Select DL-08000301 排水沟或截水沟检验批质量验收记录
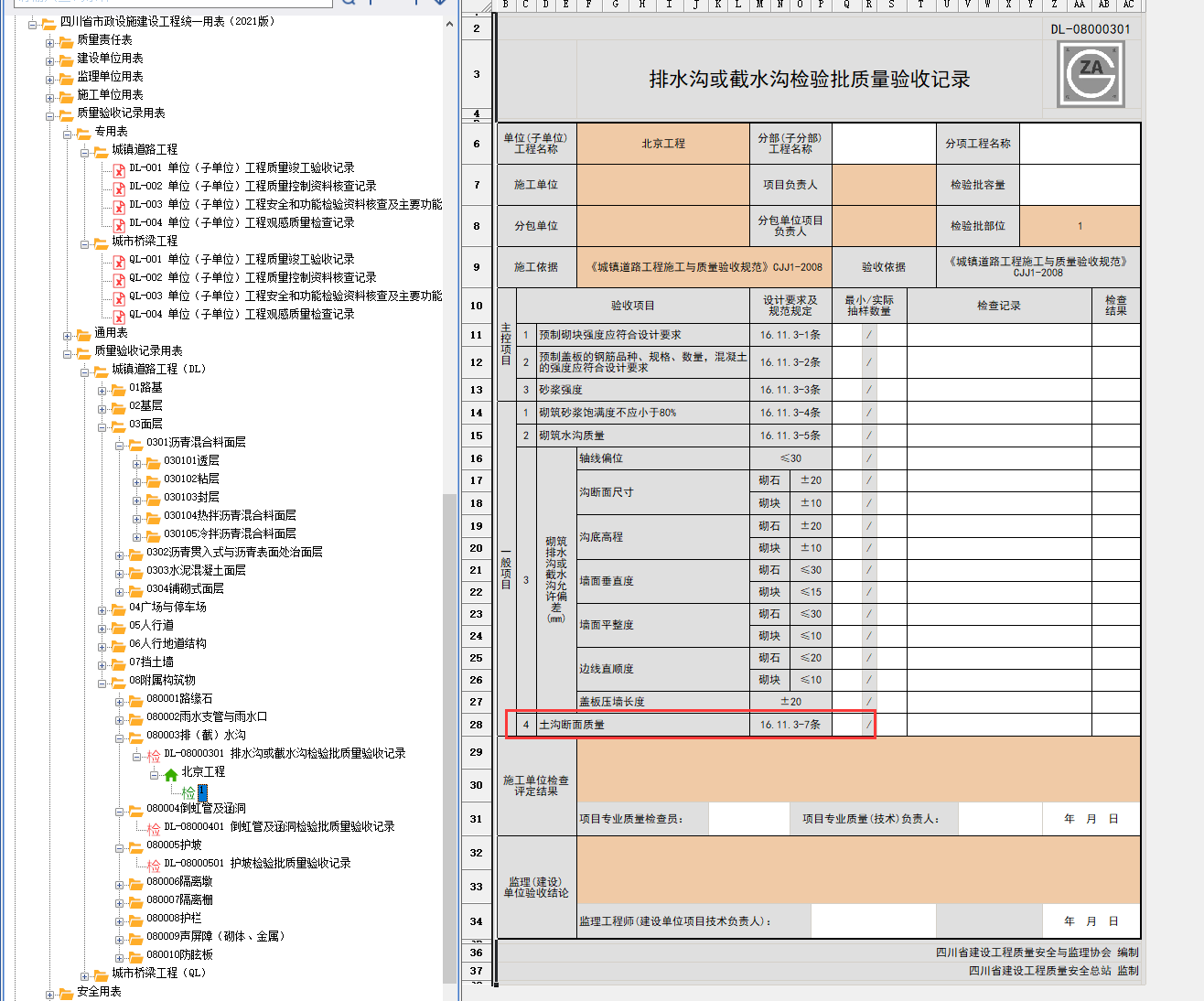 click(285, 754)
